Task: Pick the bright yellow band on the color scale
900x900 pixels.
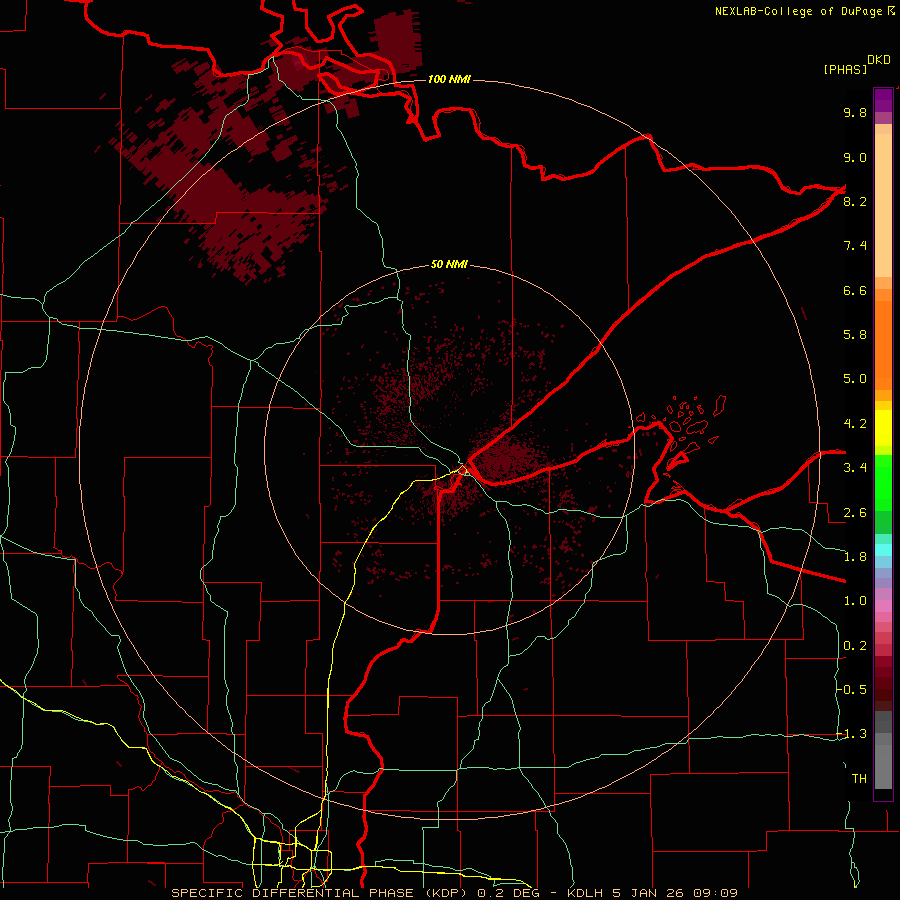Action: [883, 428]
